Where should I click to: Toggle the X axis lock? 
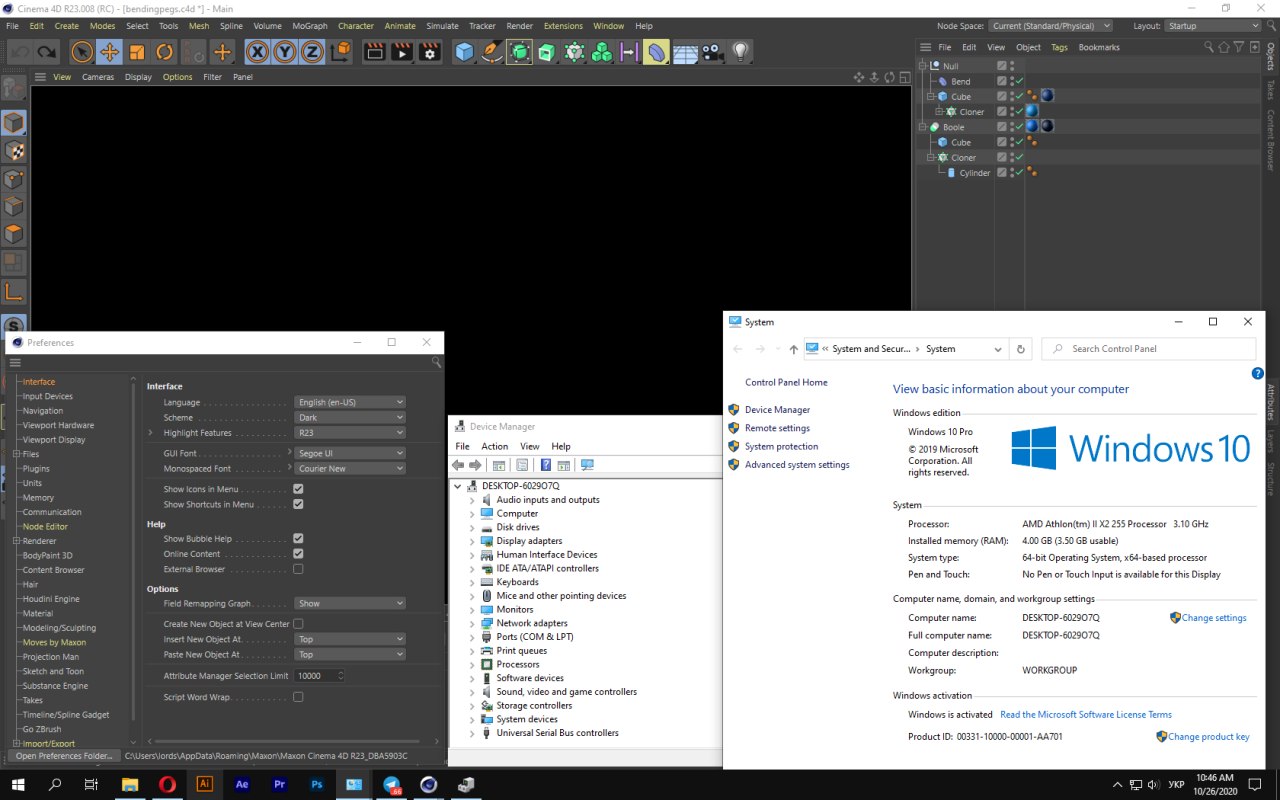[x=258, y=52]
